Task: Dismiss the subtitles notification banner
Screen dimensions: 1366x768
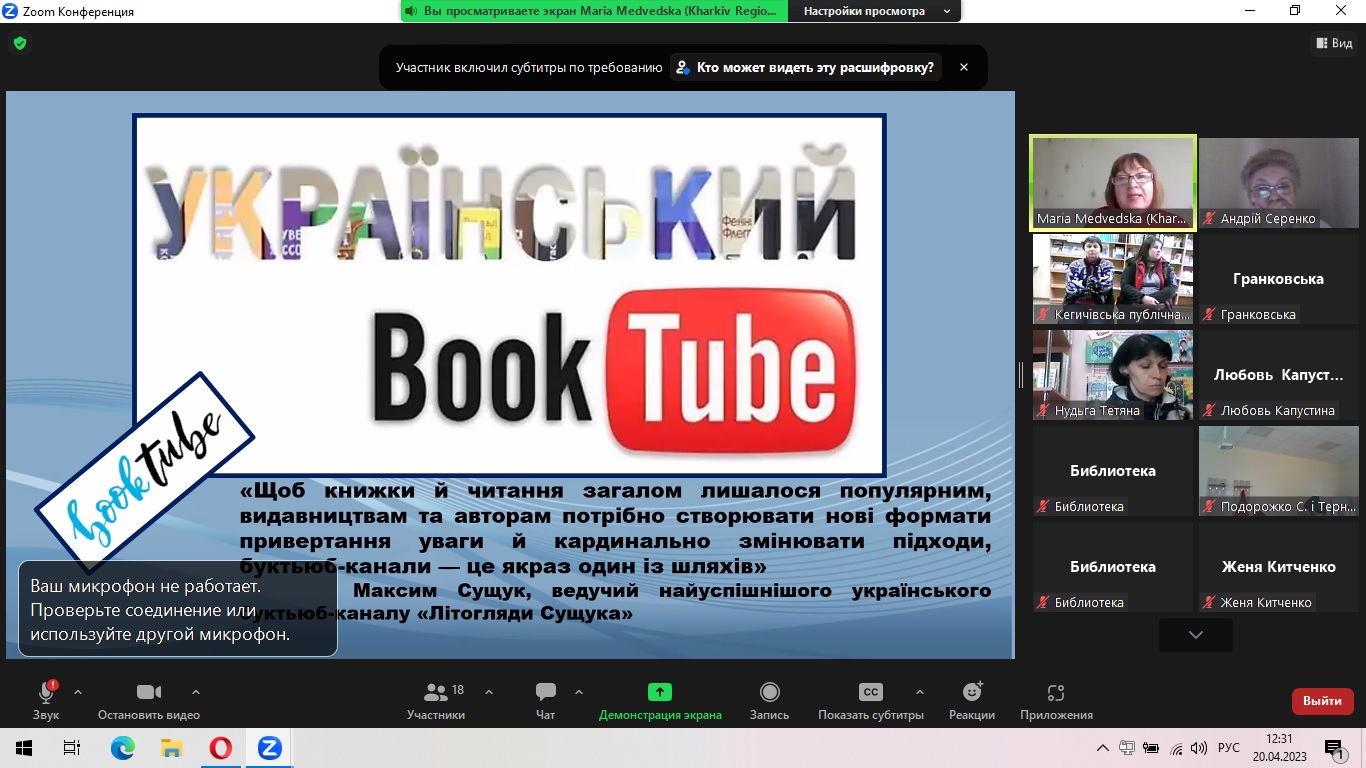Action: tap(964, 68)
